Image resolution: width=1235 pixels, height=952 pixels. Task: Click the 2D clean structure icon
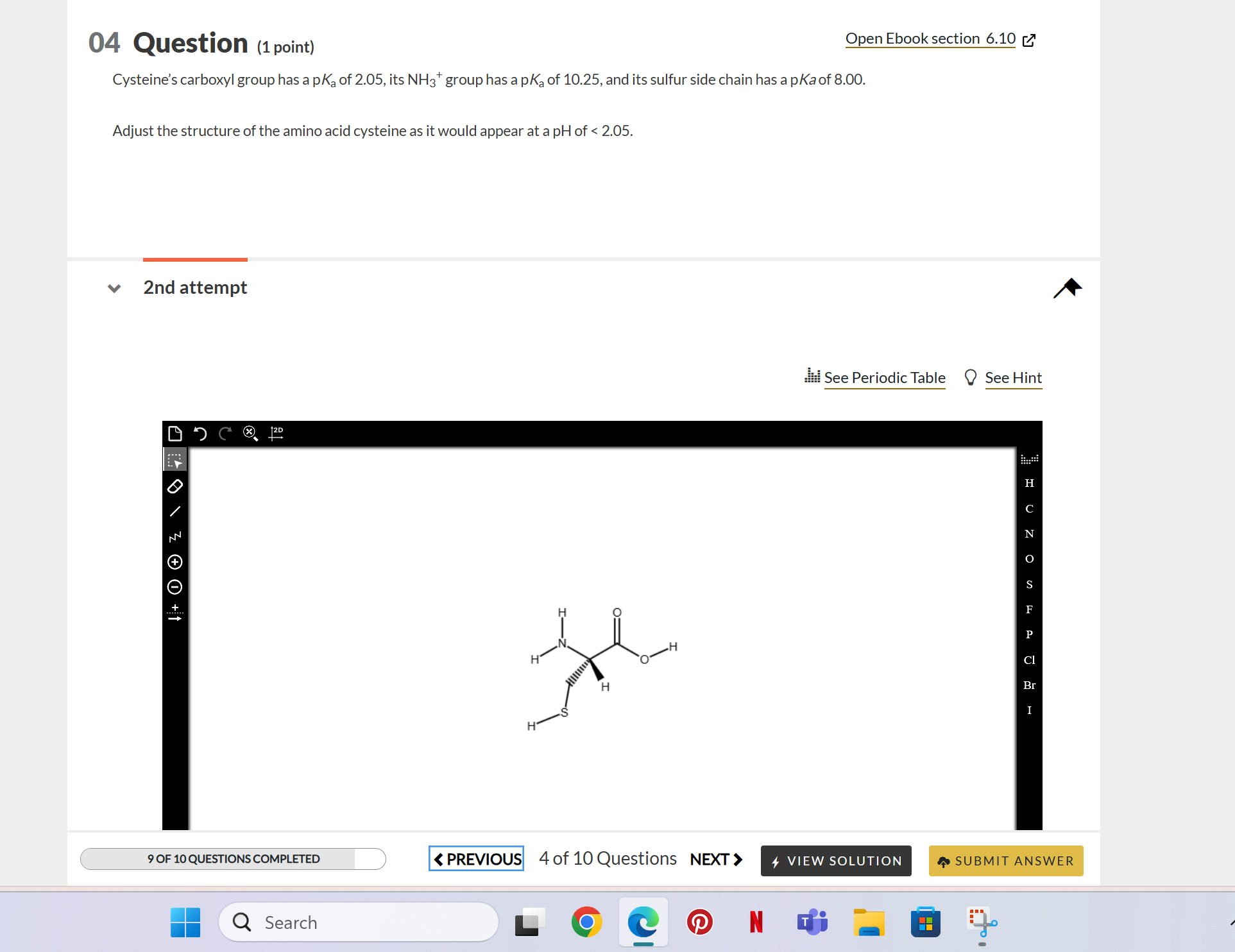point(276,434)
